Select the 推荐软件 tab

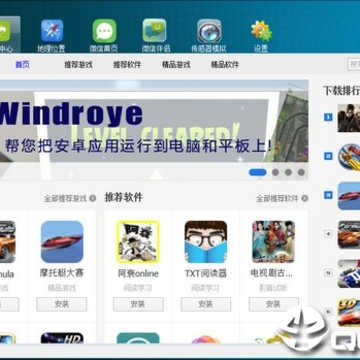pos(127,65)
